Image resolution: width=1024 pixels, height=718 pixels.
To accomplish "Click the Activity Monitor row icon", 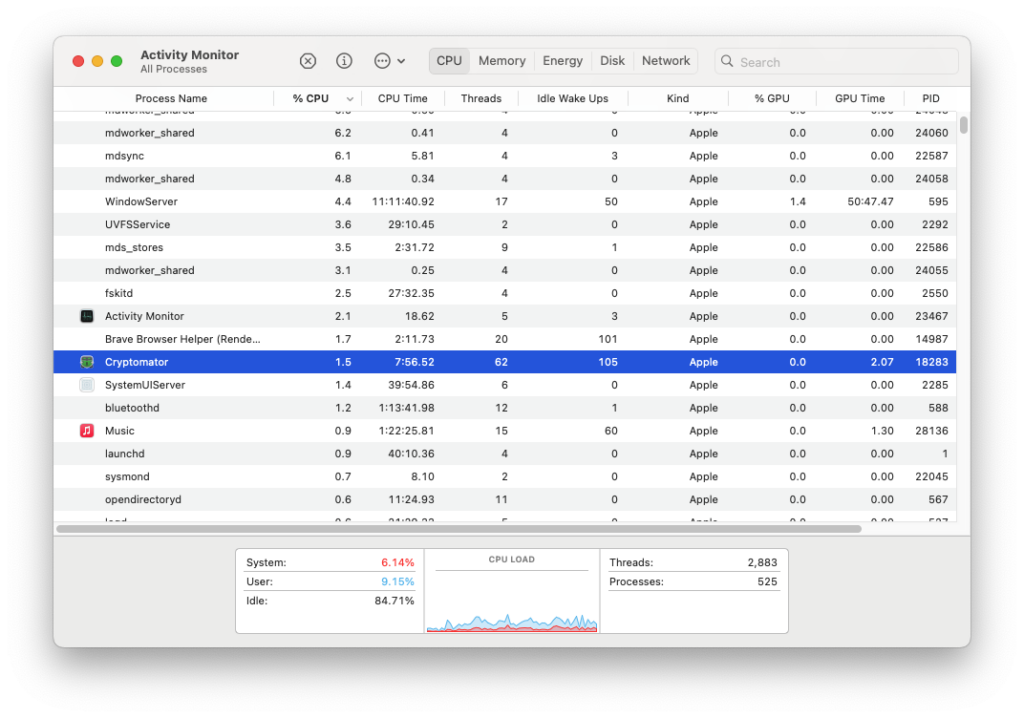I will coord(87,316).
